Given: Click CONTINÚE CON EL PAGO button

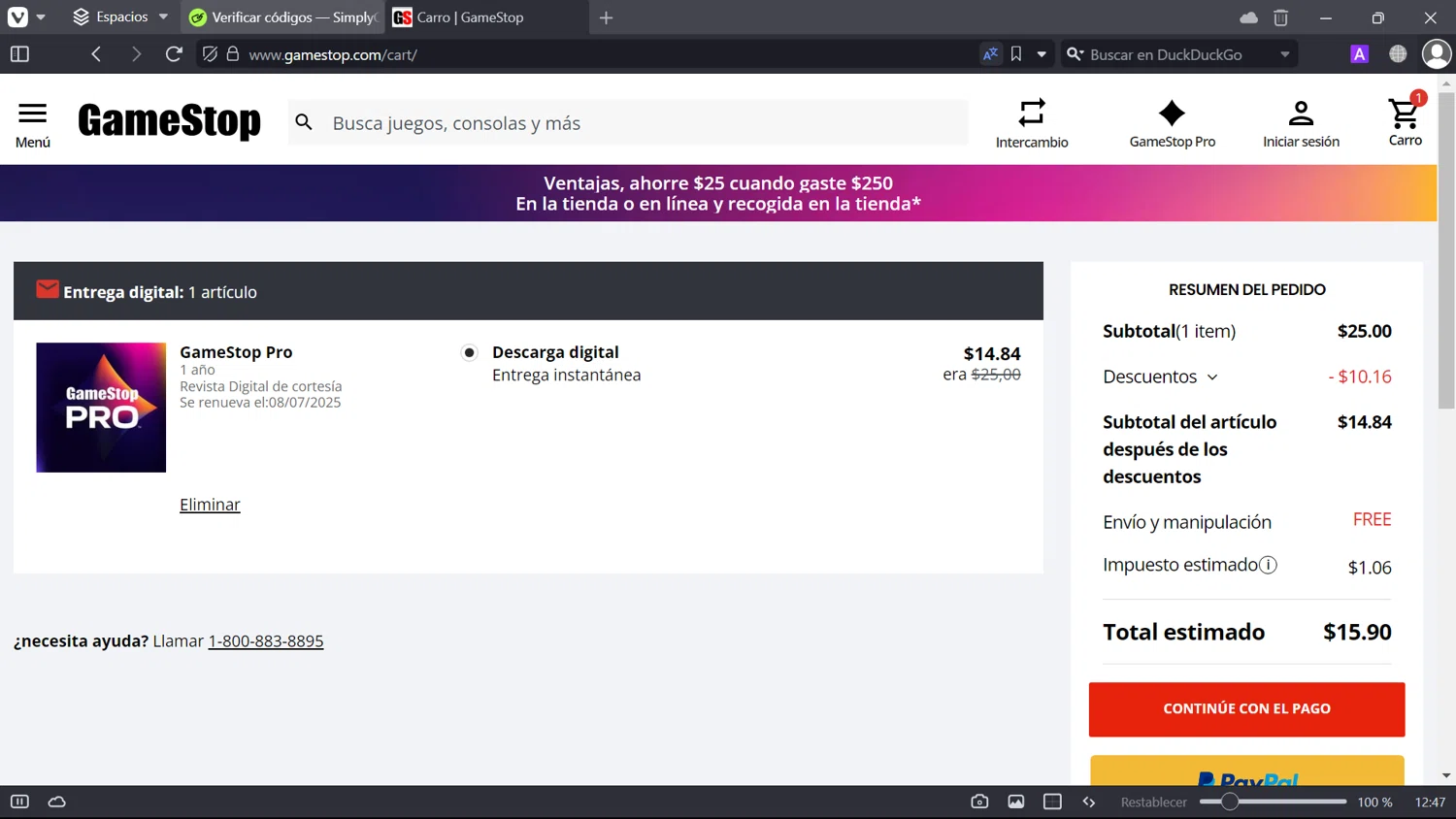Looking at the screenshot, I should 1246,709.
